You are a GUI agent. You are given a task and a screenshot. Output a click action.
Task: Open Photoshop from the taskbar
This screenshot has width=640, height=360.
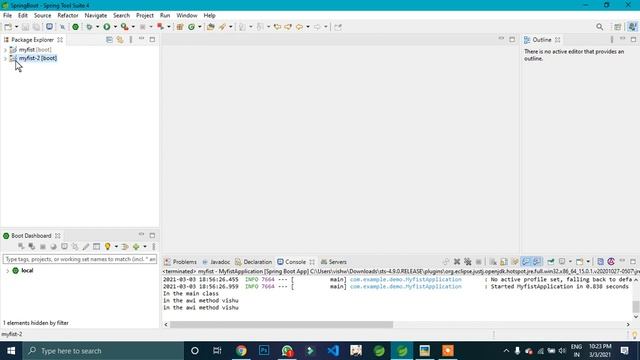(x=264, y=351)
